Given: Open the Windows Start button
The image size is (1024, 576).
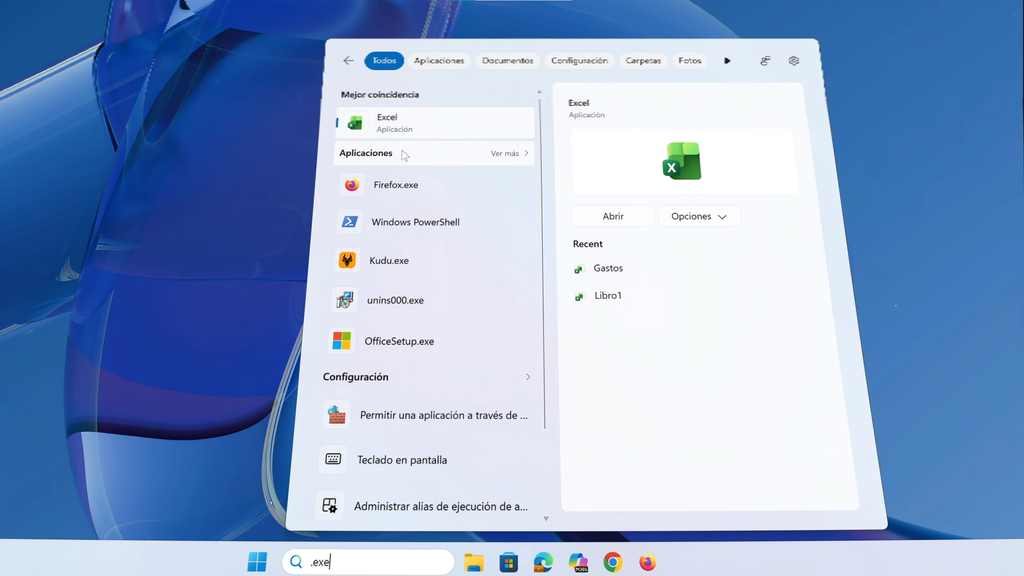Looking at the screenshot, I should pos(257,562).
